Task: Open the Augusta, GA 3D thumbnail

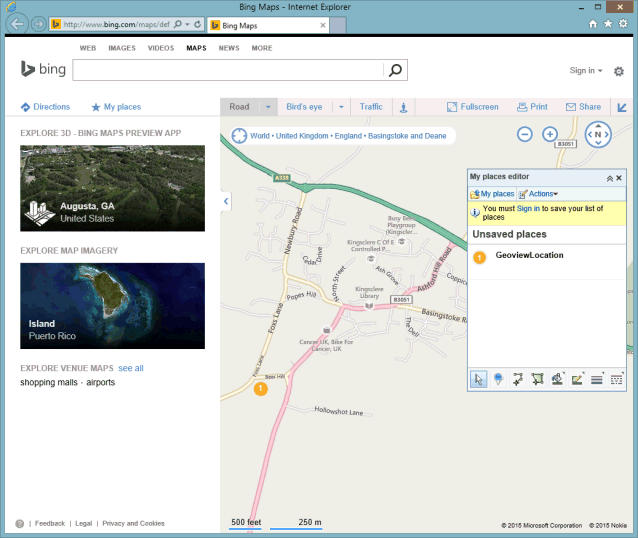Action: (113, 188)
